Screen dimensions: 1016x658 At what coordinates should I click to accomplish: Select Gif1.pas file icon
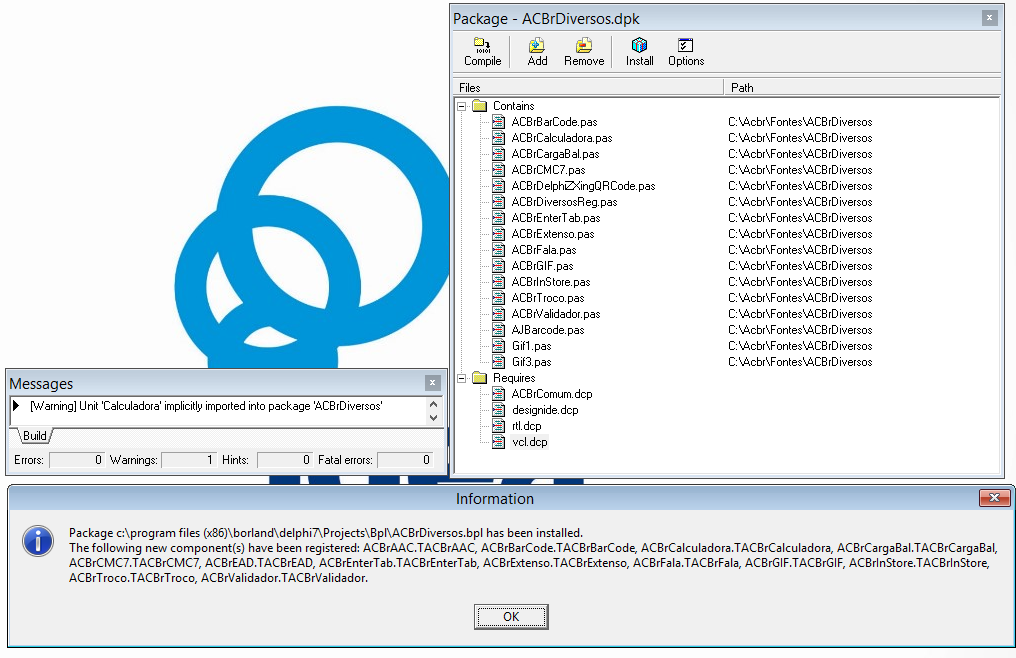coord(498,346)
